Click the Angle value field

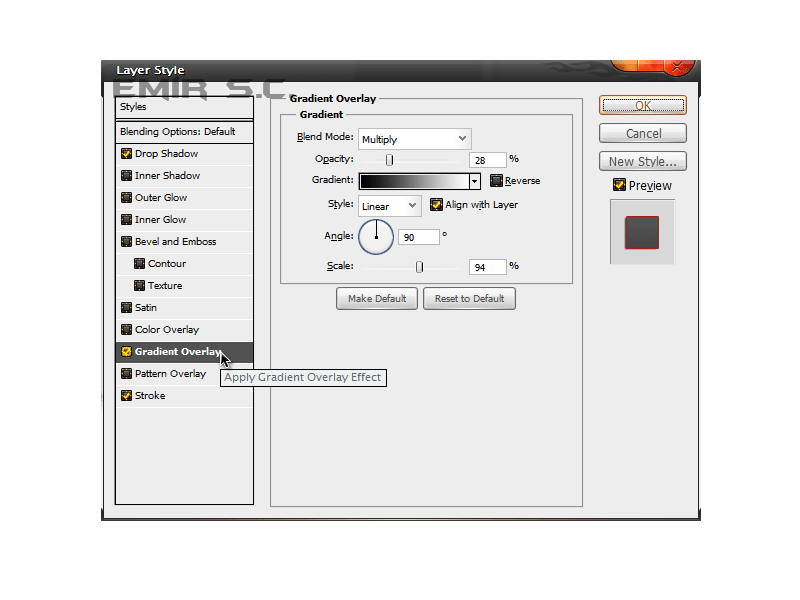point(418,237)
